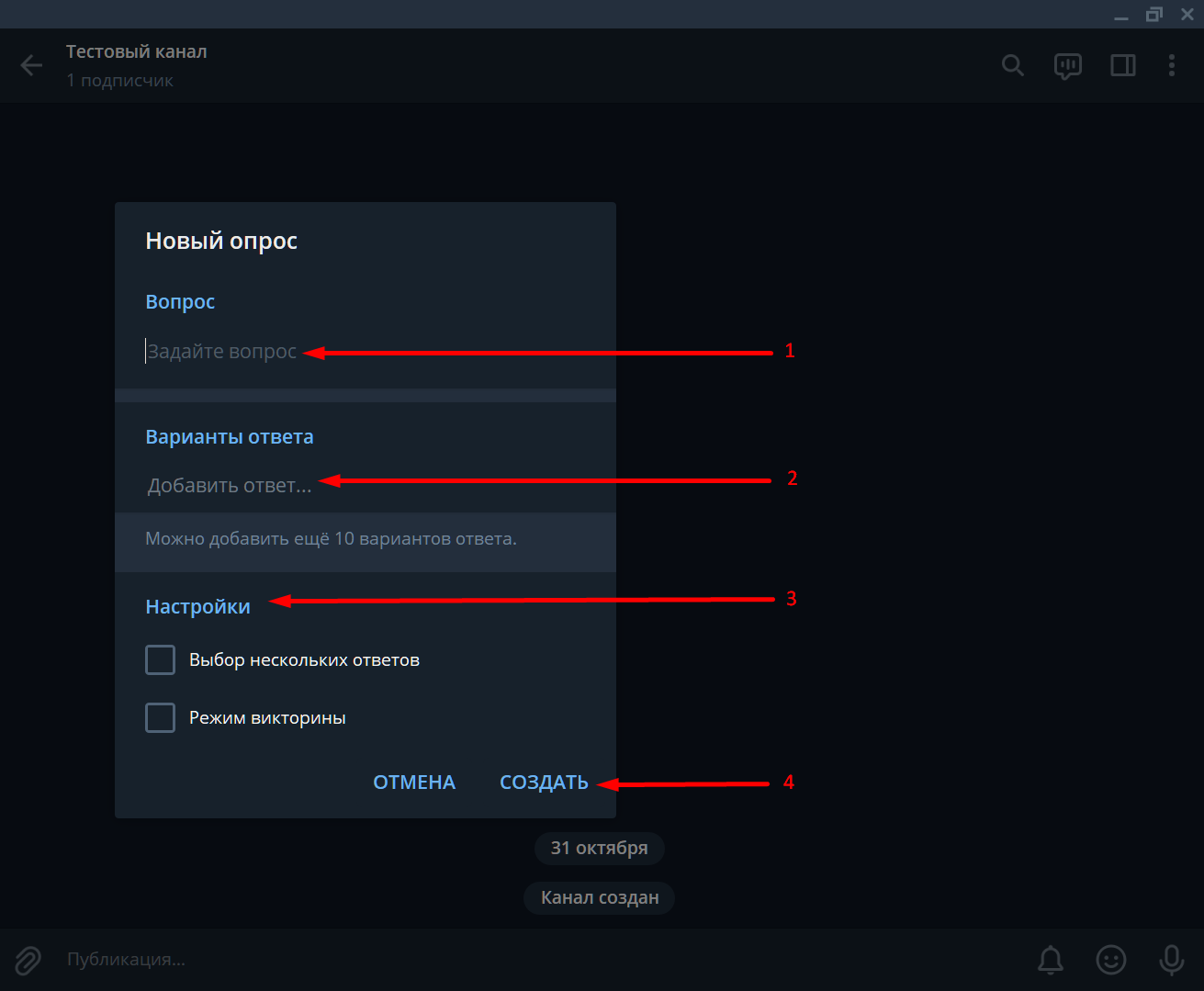Viewport: 1204px width, 991px height.
Task: Enable Режим викторины checkbox
Action: 160,717
